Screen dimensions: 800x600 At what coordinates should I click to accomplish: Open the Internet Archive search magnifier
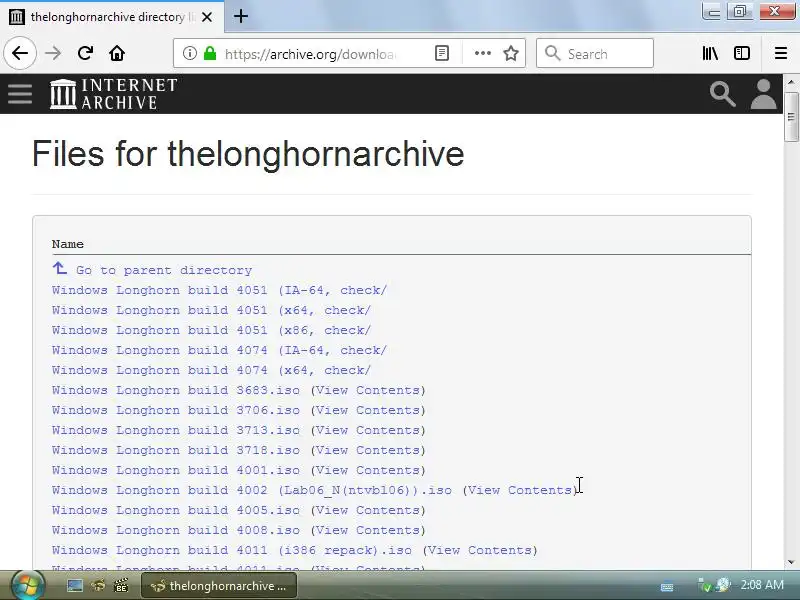(722, 94)
